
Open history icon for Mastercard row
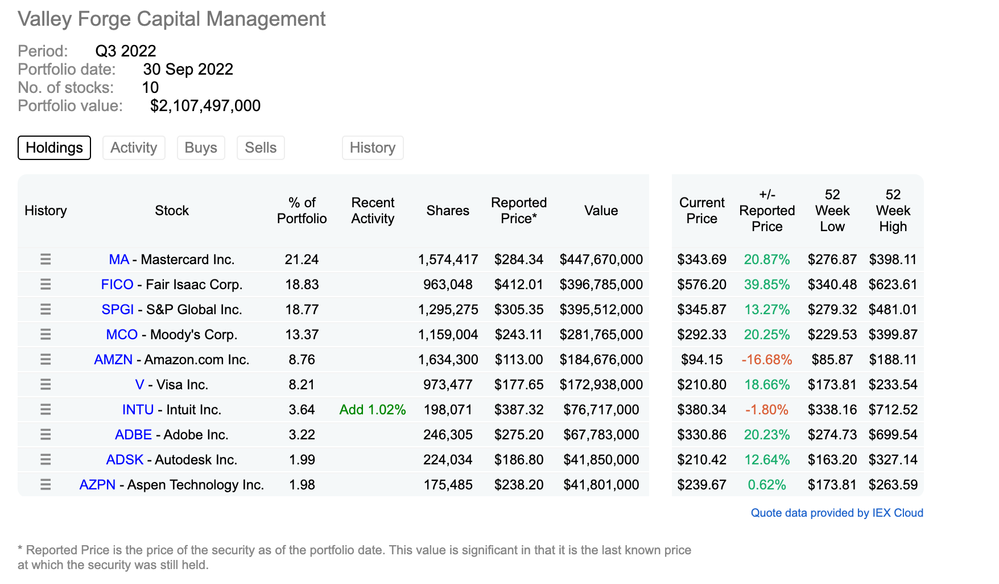pos(45,259)
